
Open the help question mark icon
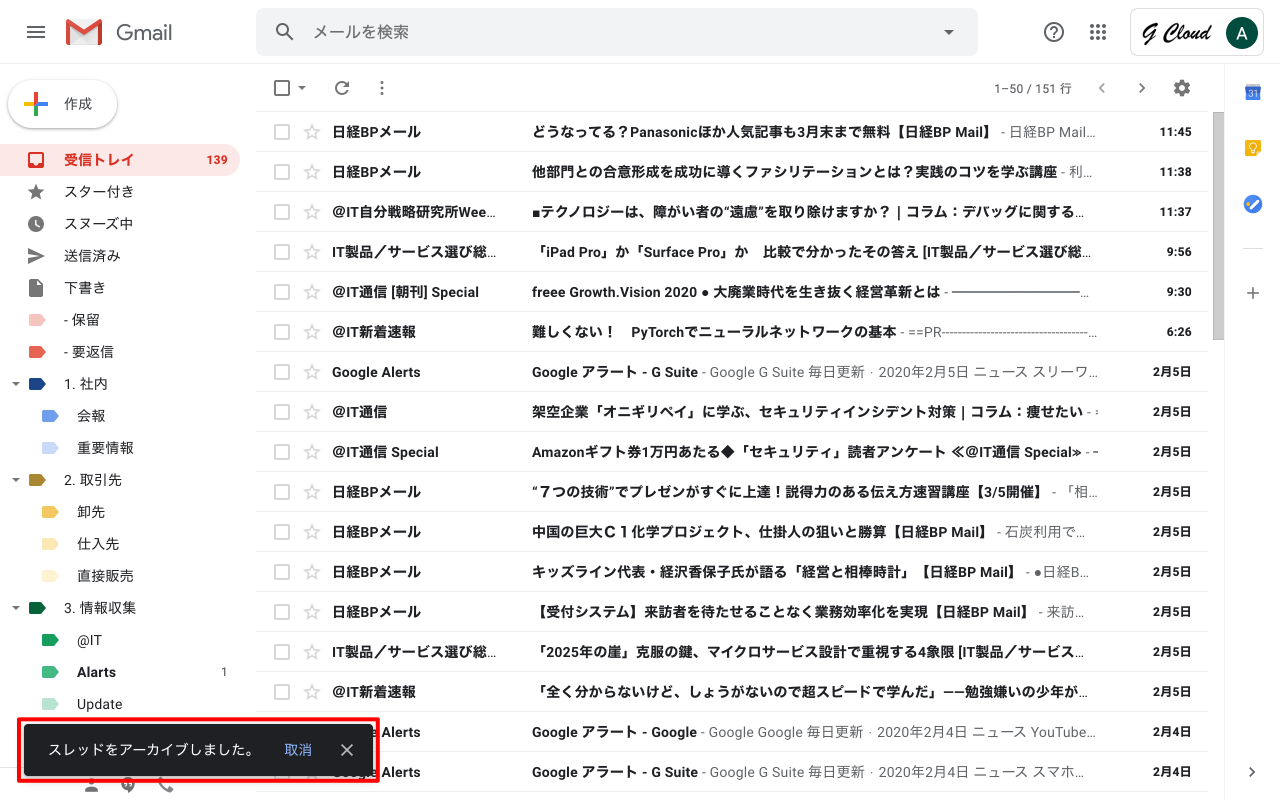coord(1053,32)
